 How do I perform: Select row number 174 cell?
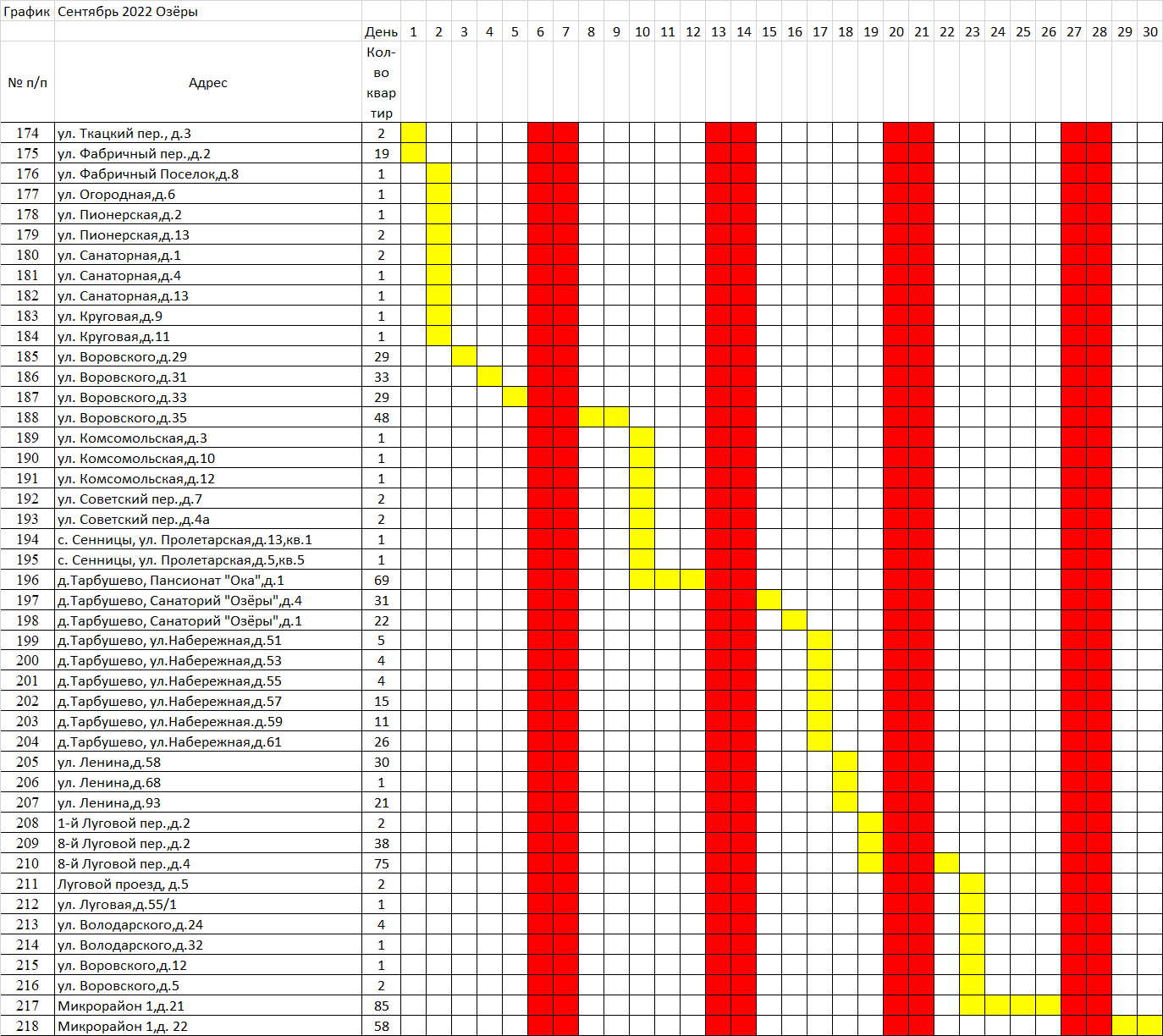(x=27, y=133)
